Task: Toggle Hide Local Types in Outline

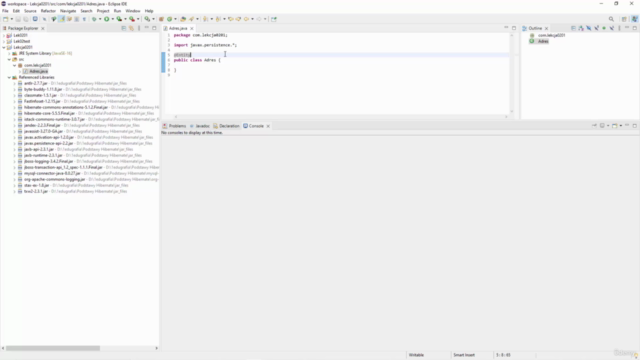Action: point(612,28)
